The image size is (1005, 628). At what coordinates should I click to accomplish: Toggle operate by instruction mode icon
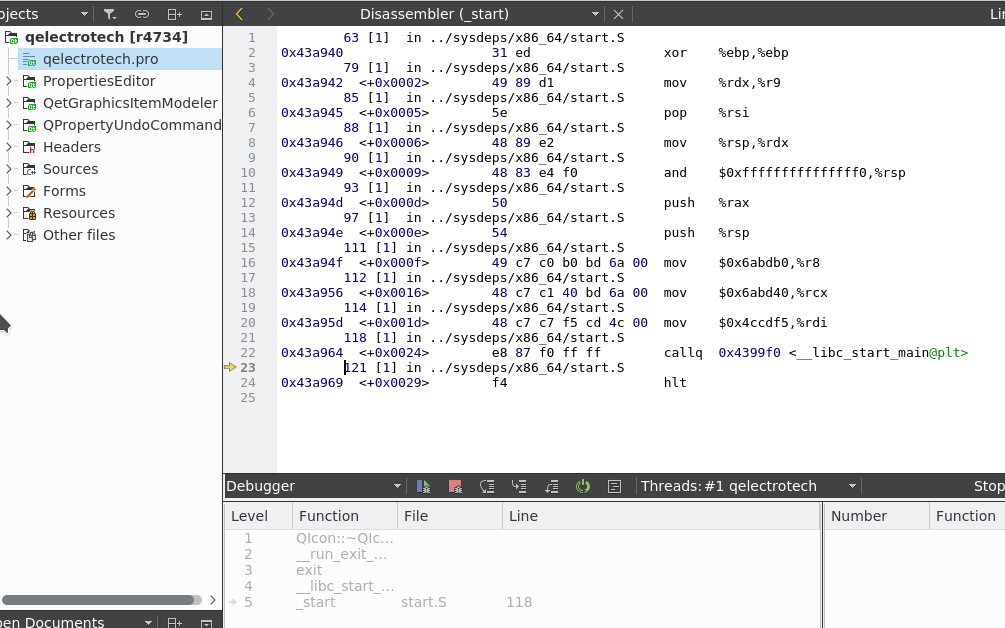[x=615, y=486]
